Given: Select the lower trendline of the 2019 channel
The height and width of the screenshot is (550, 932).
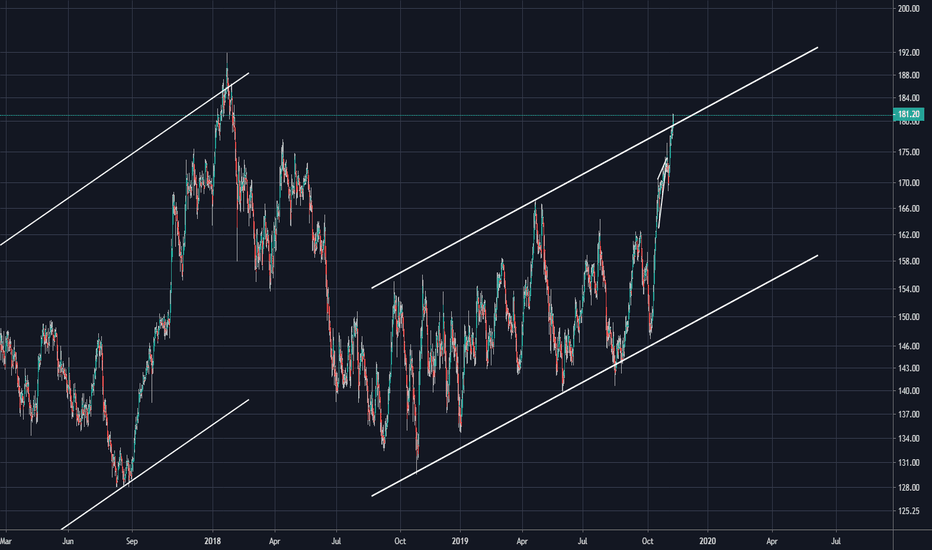Looking at the screenshot, I should click(x=594, y=376).
